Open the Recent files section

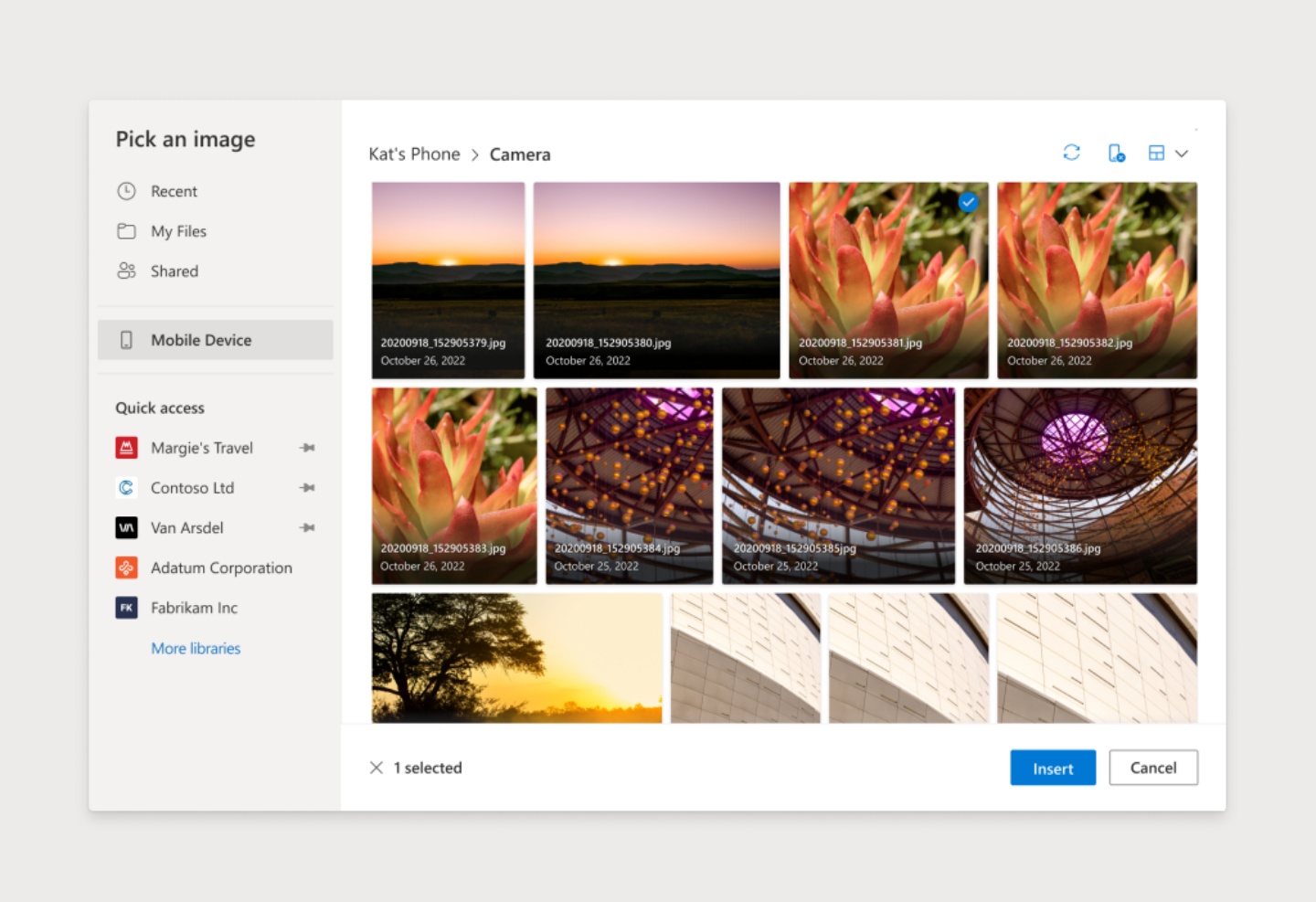(174, 191)
